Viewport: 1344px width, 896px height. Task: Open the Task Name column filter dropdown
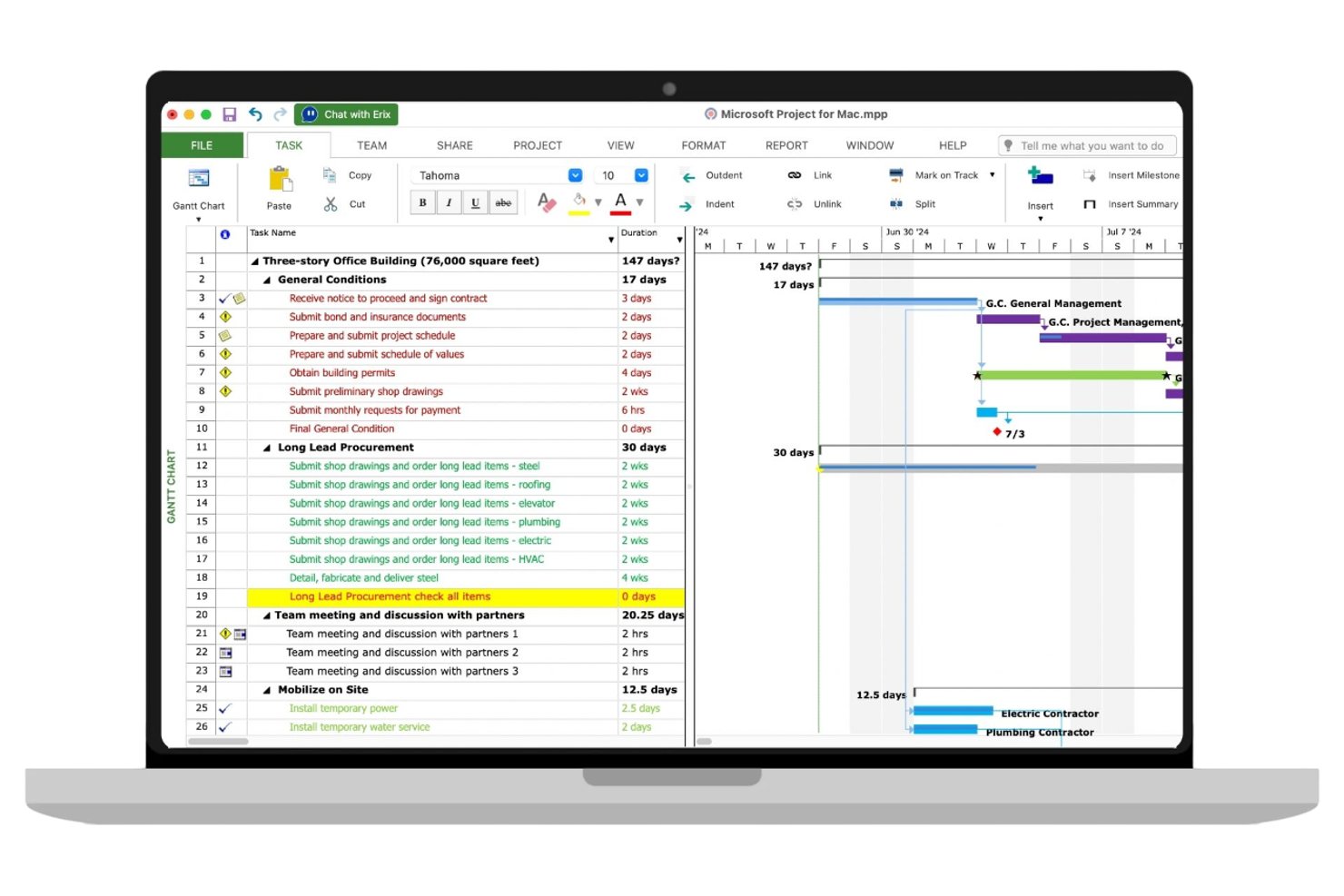click(x=611, y=240)
